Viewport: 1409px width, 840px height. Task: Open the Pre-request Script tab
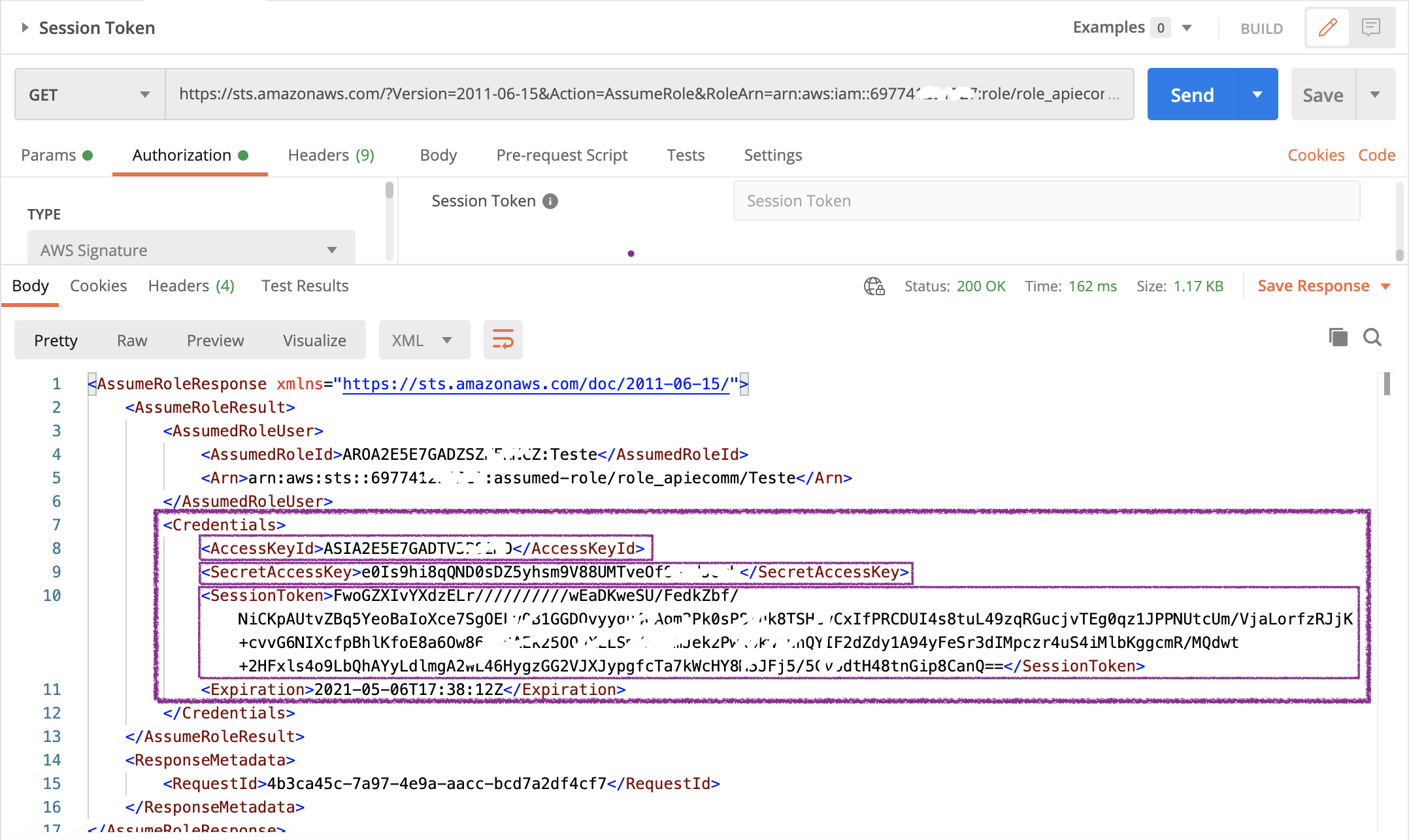561,155
